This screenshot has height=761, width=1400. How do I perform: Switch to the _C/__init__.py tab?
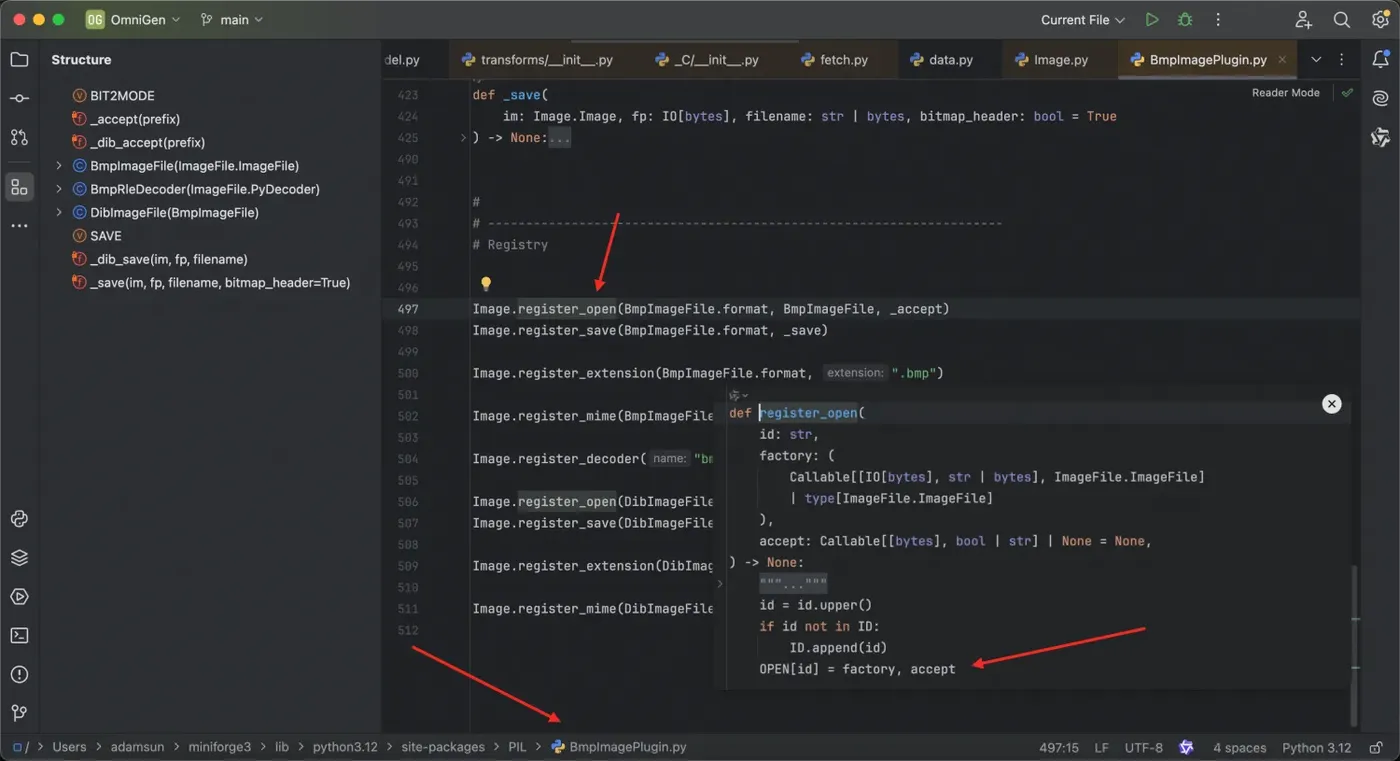707,60
